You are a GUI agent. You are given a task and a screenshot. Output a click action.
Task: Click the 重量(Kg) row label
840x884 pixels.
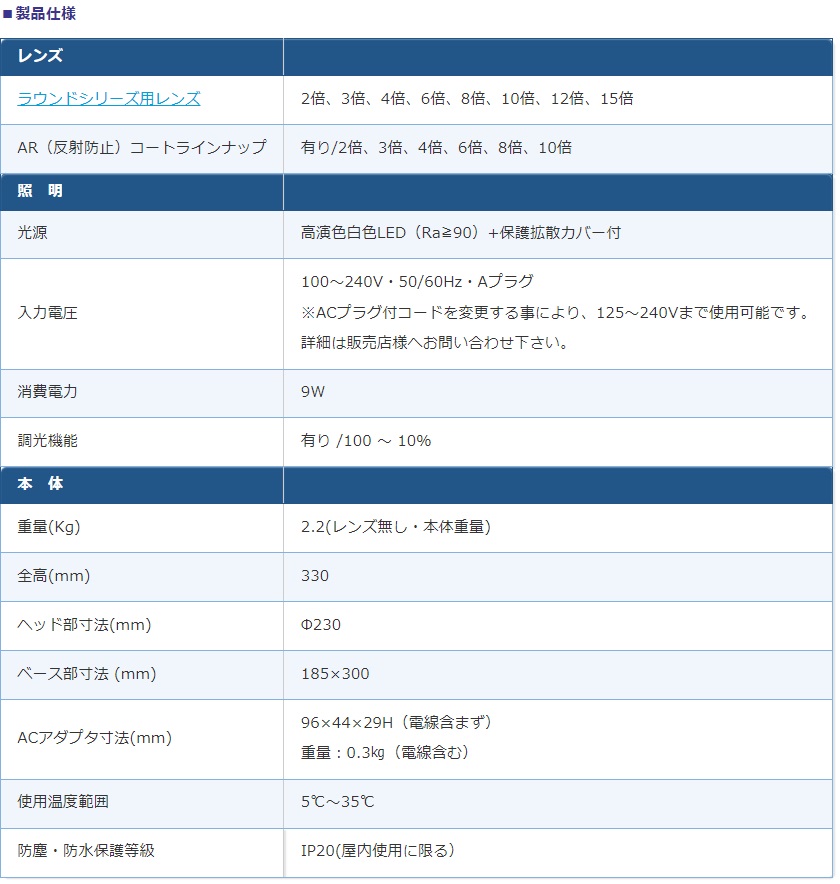pyautogui.click(x=49, y=527)
